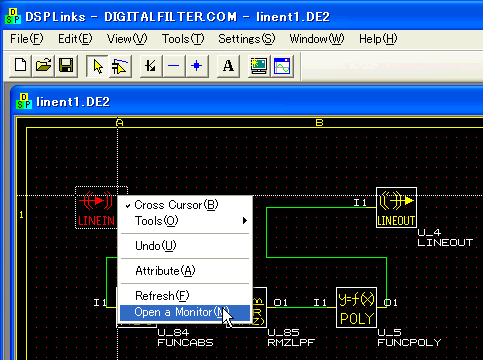483x360 pixels.
Task: Click the U_5 FUNCPOLY label text
Action: 409,337
